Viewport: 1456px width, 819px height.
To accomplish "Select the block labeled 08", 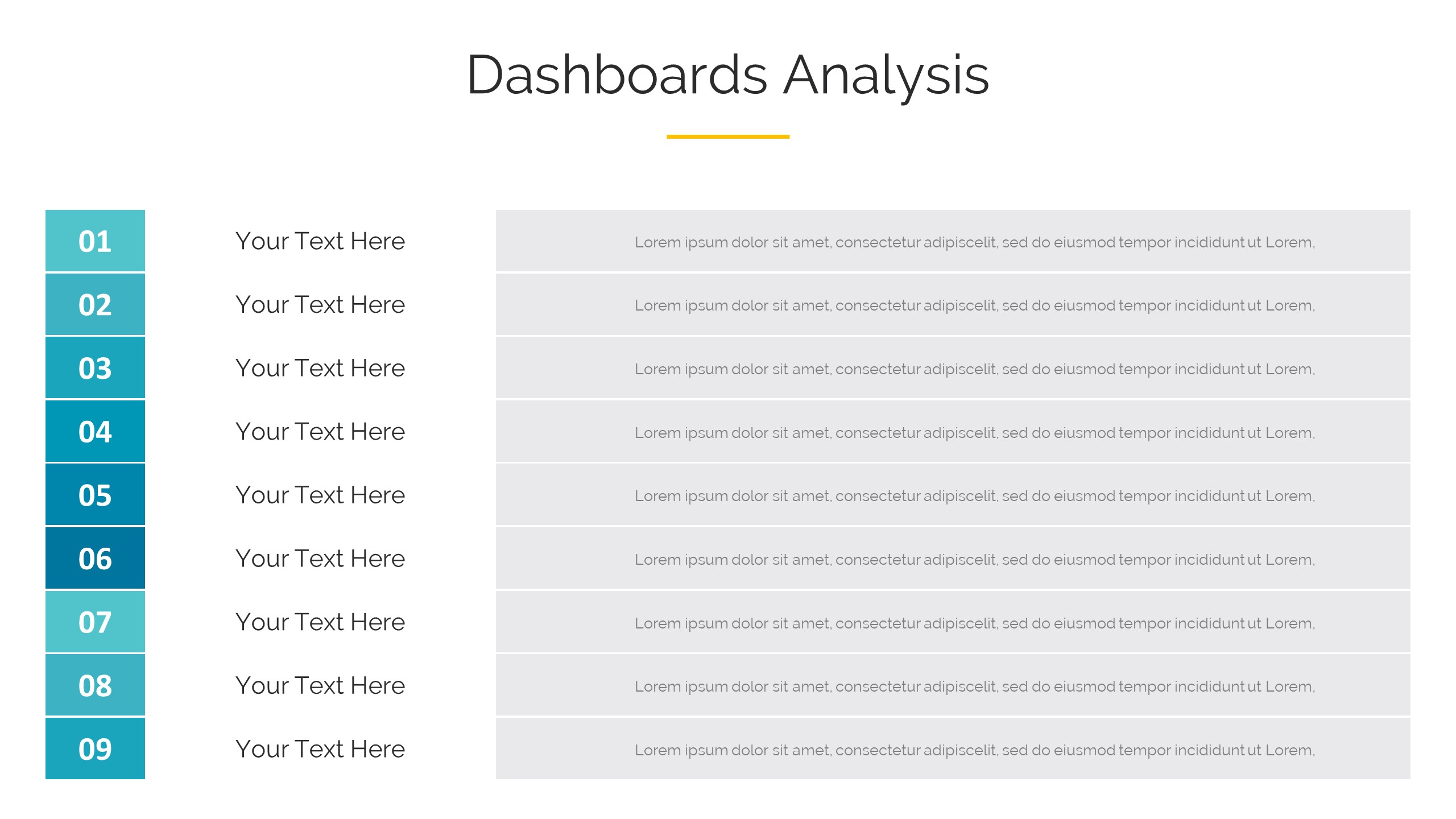I will (x=95, y=685).
